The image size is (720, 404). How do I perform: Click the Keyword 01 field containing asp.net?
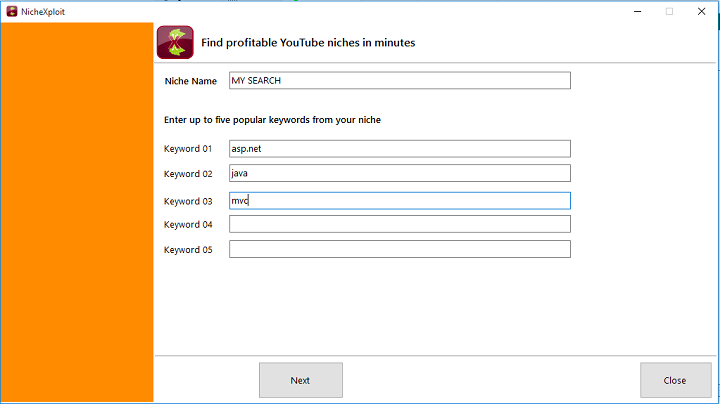click(x=399, y=149)
